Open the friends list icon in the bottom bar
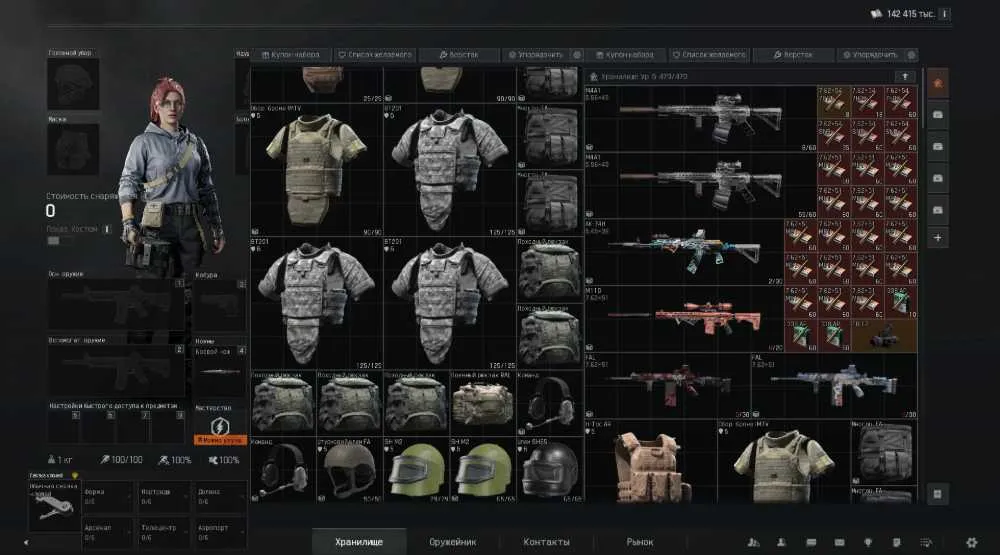 (753, 542)
